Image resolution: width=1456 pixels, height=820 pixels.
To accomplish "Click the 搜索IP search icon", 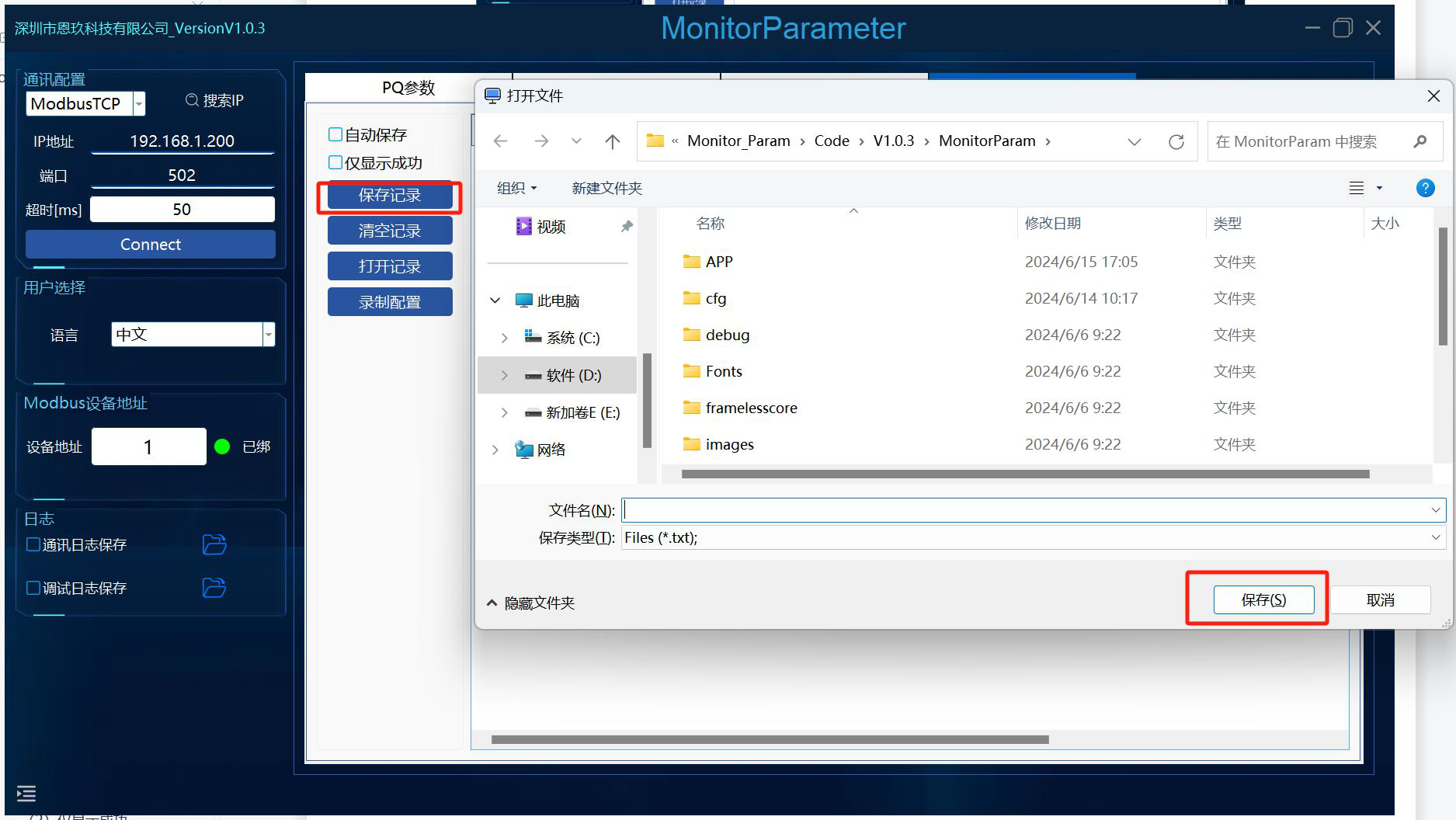I will (x=192, y=100).
